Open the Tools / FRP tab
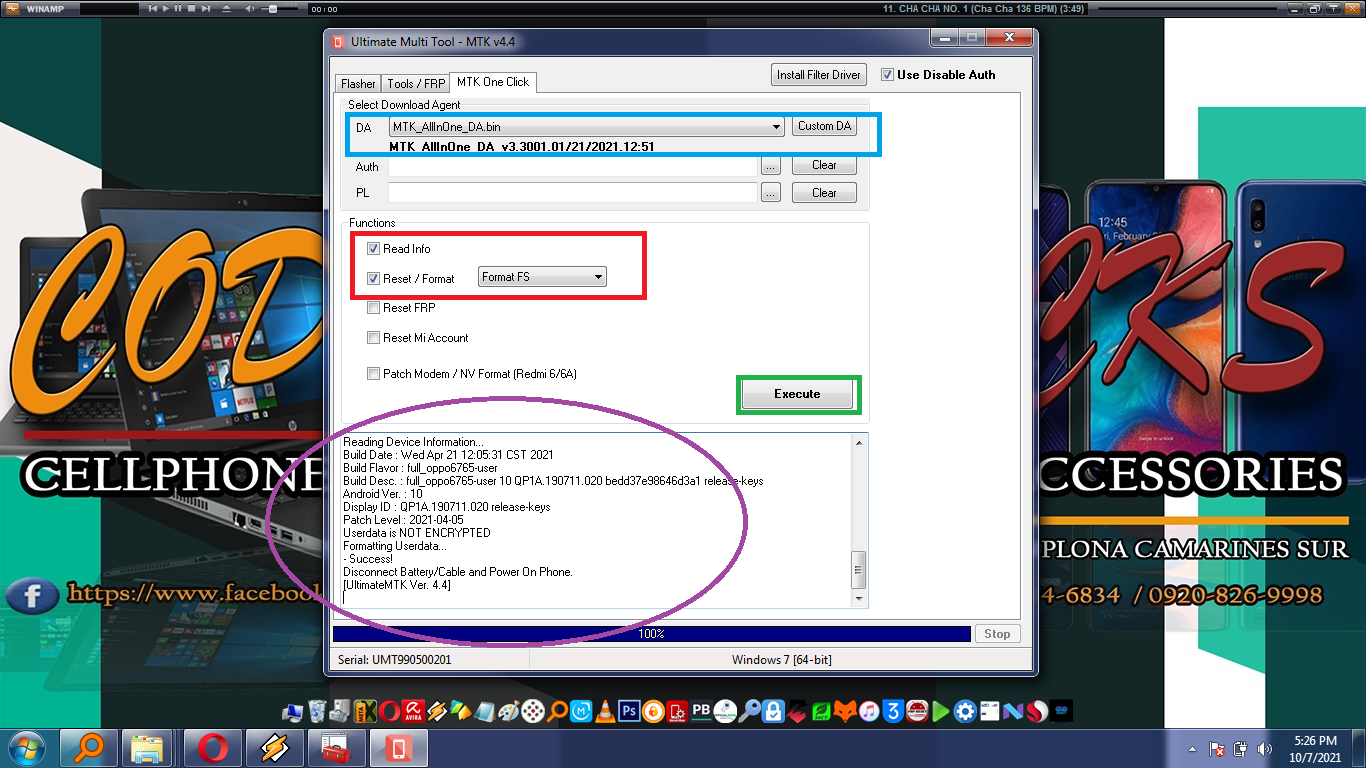Screen dimensions: 1366x768 [x=416, y=84]
